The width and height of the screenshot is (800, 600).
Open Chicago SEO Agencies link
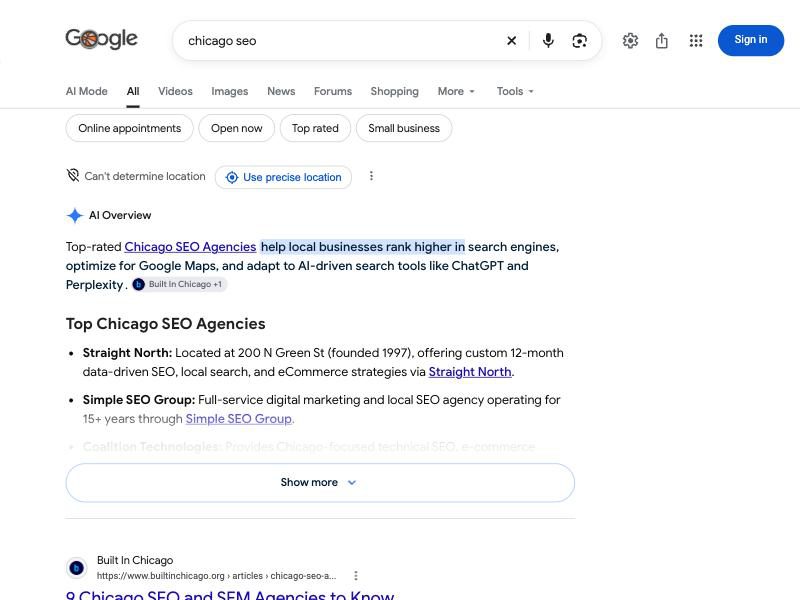pos(190,247)
